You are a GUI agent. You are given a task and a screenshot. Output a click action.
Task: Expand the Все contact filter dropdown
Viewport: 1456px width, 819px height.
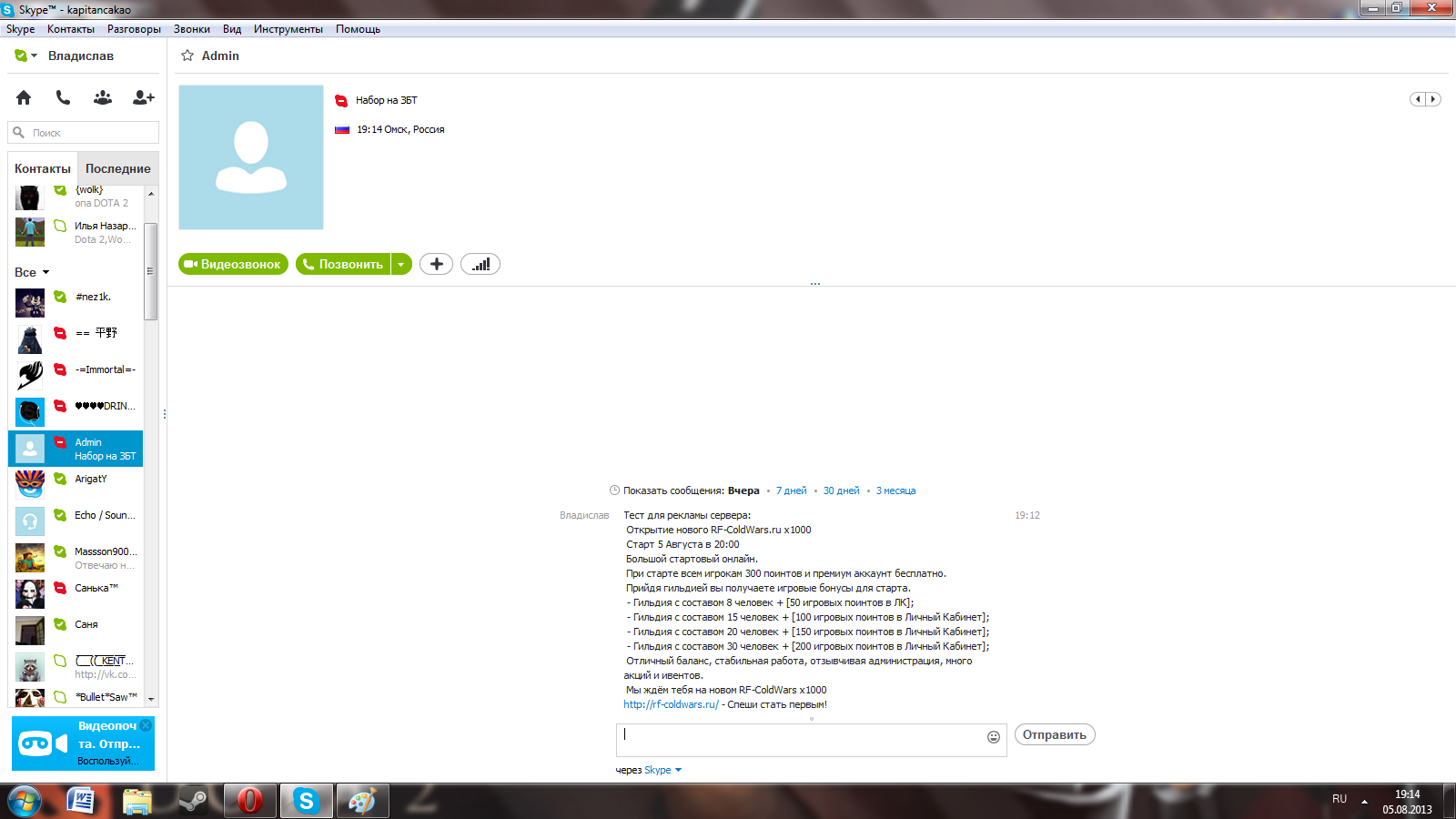pos(32,272)
